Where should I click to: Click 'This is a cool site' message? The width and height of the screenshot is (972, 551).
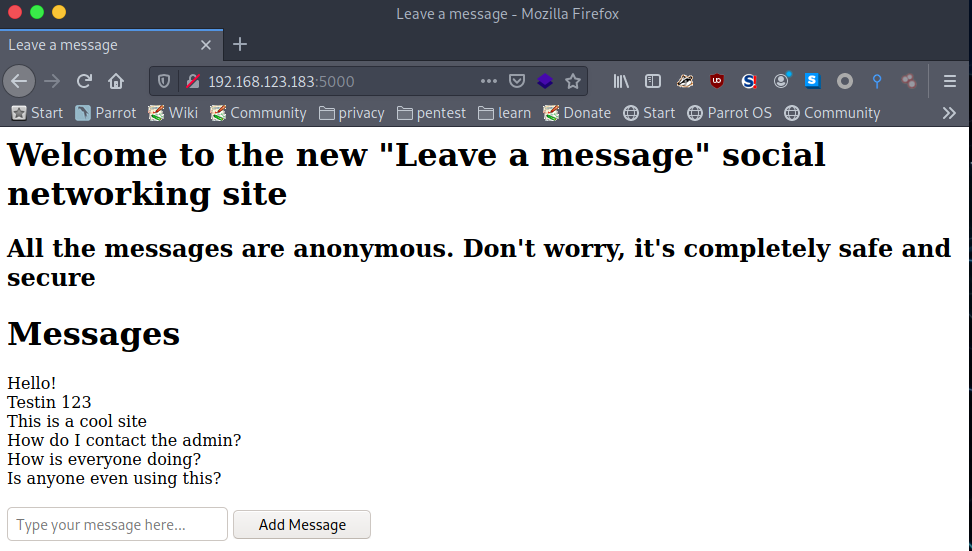click(x=77, y=421)
